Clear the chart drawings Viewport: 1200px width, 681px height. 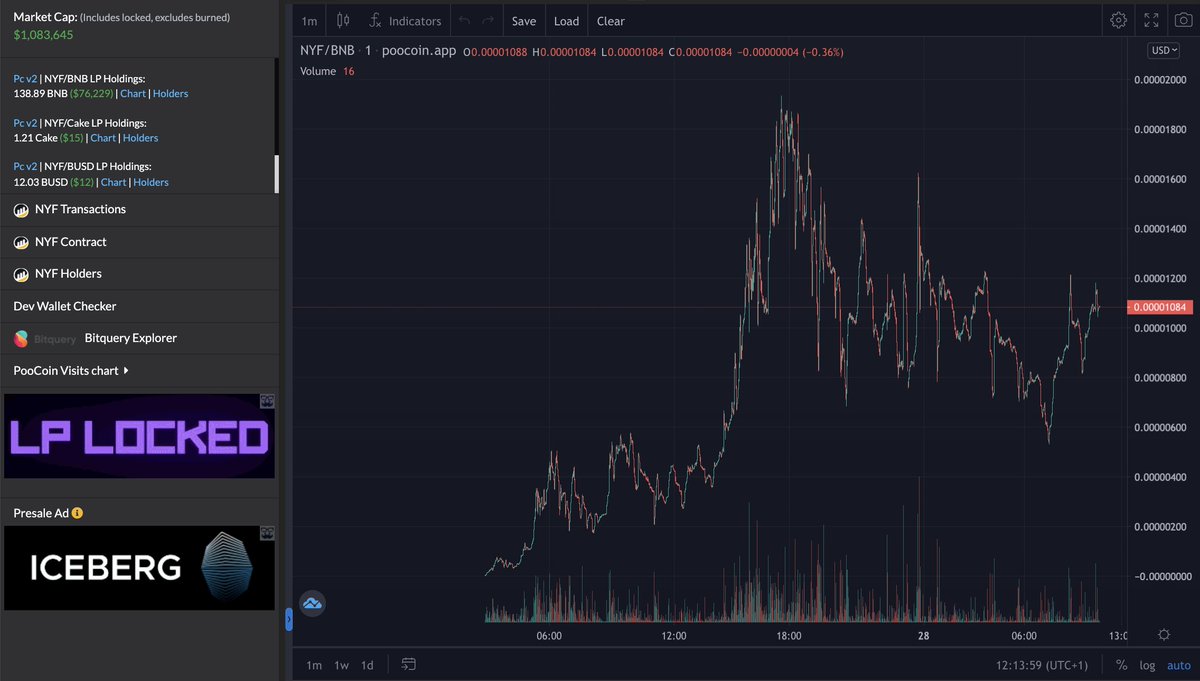click(x=611, y=21)
